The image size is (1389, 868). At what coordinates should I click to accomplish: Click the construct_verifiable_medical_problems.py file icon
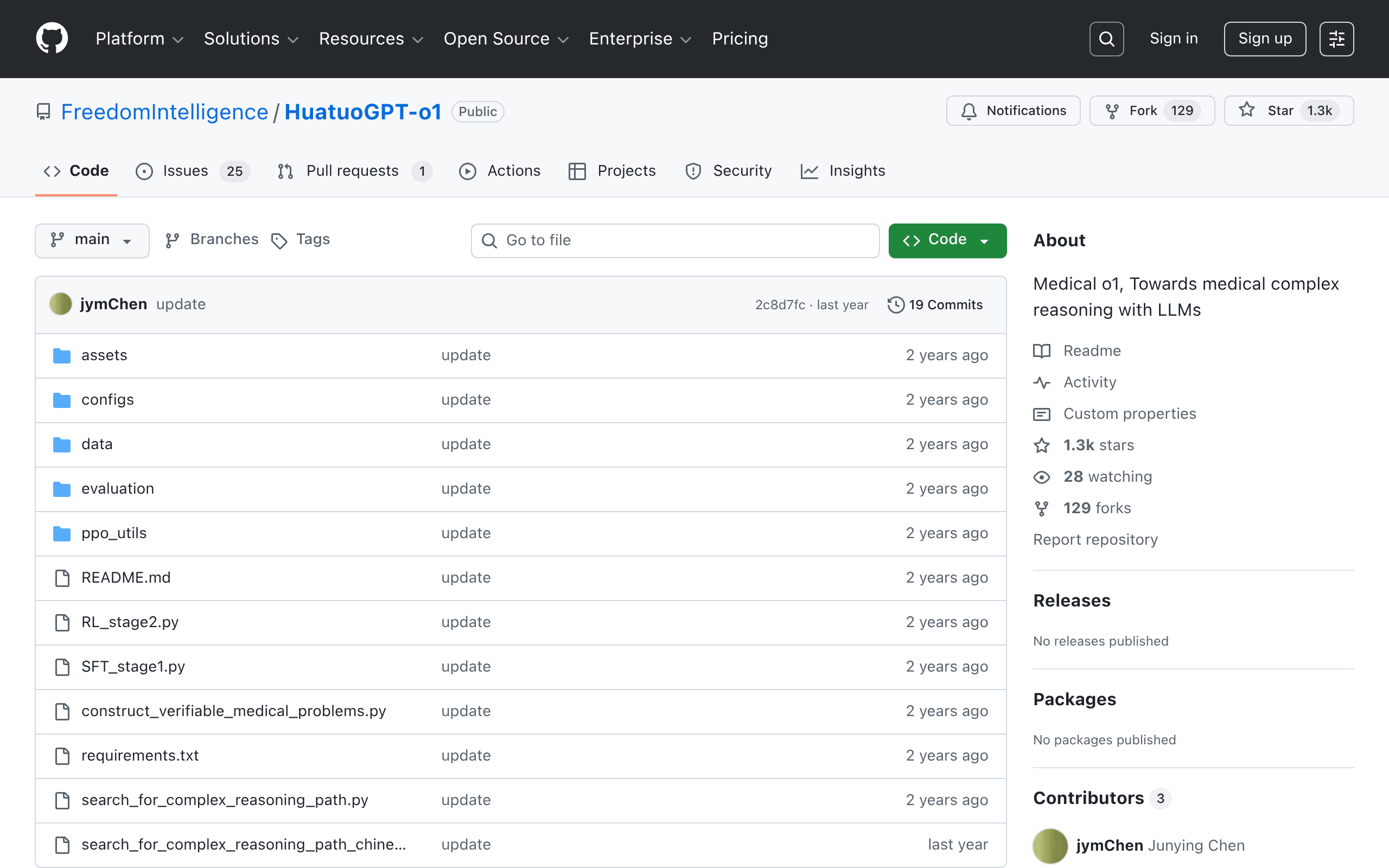click(x=62, y=711)
